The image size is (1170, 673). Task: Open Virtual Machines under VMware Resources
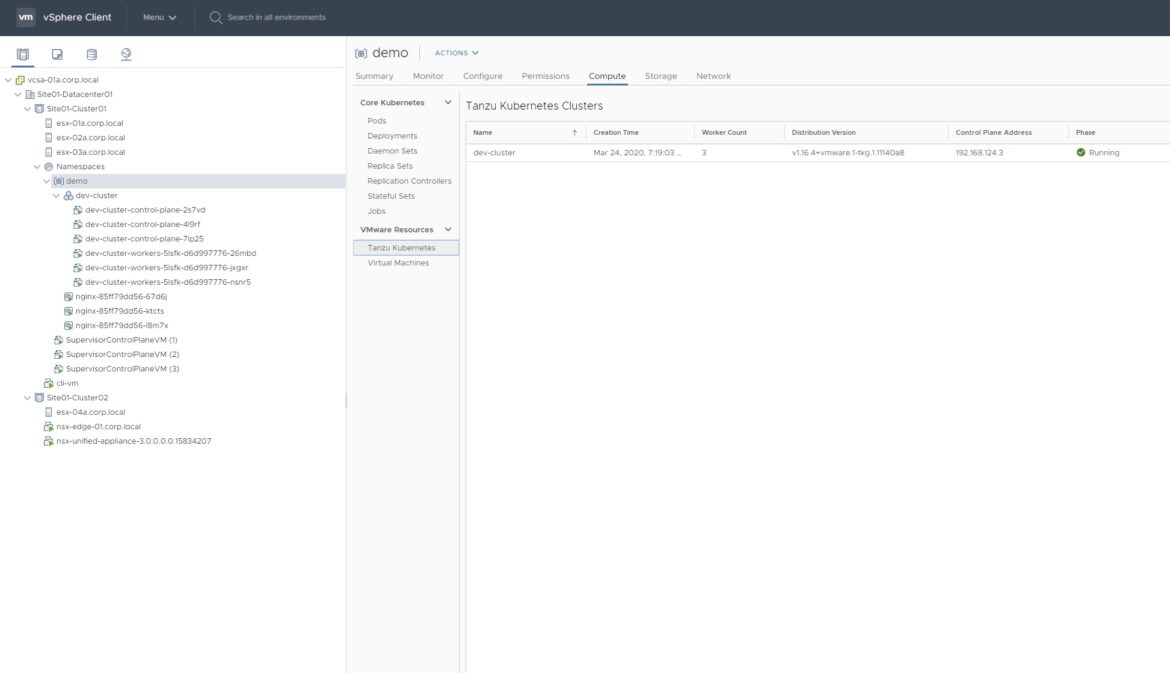pyautogui.click(x=398, y=263)
